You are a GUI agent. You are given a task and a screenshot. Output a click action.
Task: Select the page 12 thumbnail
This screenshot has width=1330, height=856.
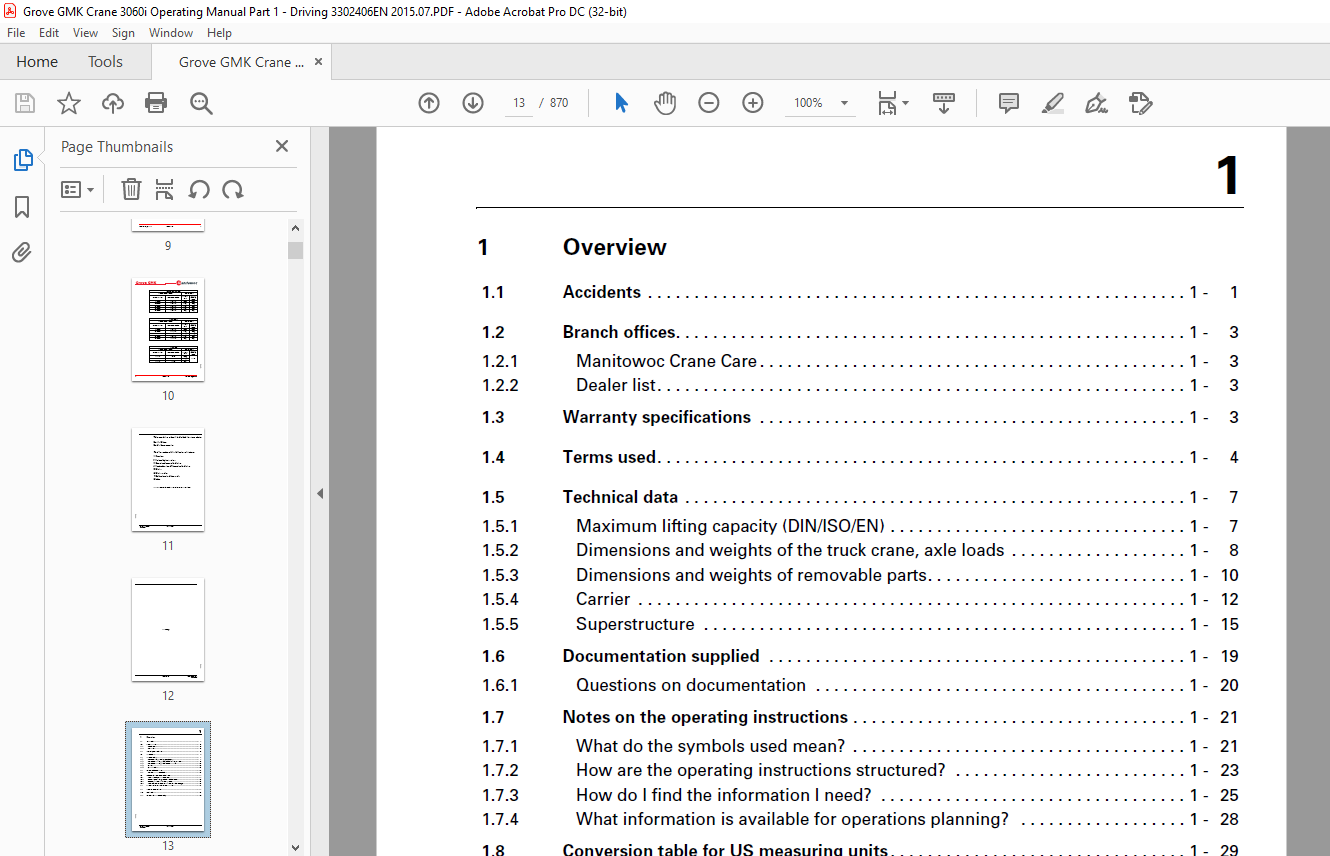(x=168, y=630)
